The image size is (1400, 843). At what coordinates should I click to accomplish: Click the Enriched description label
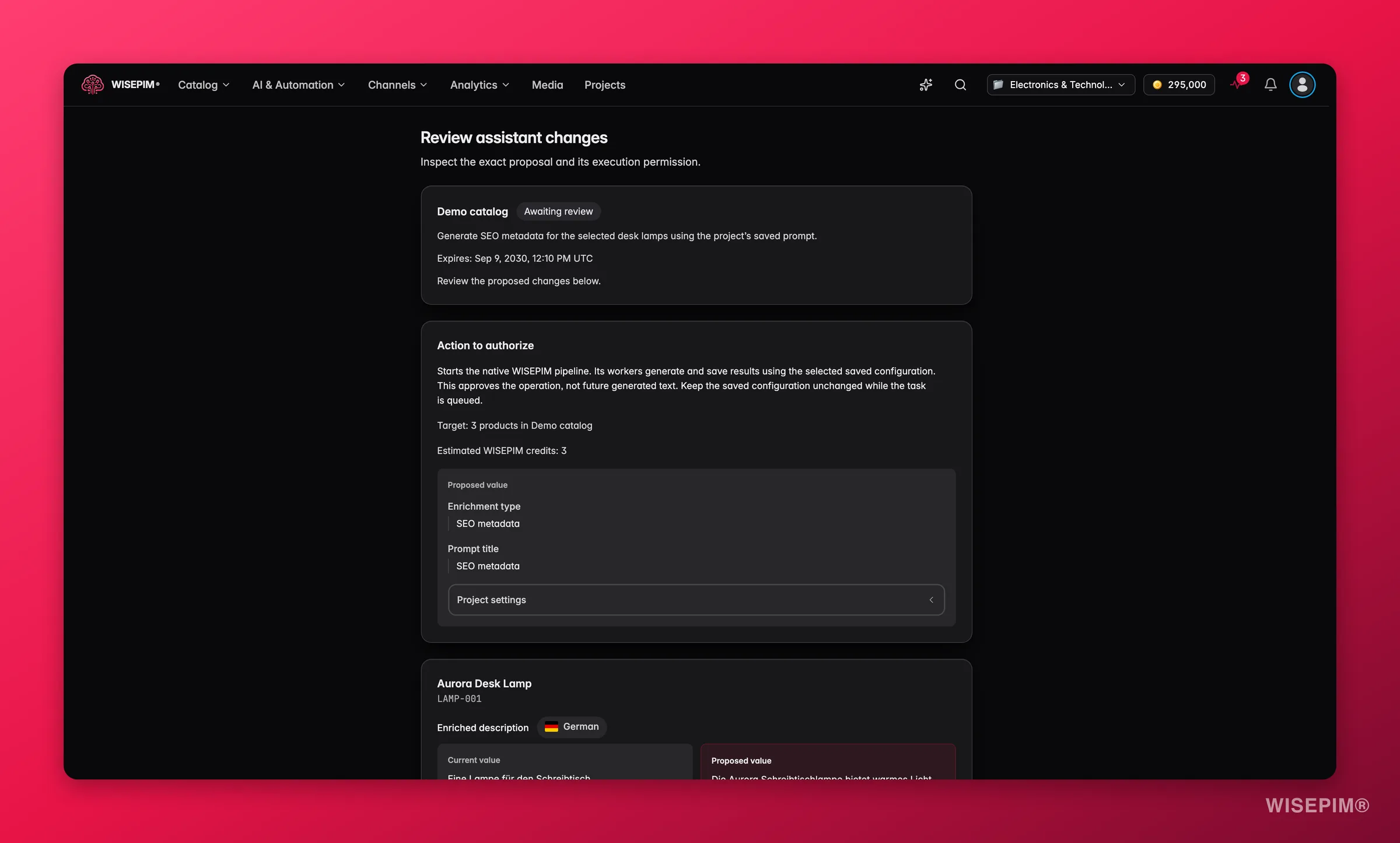pos(483,727)
